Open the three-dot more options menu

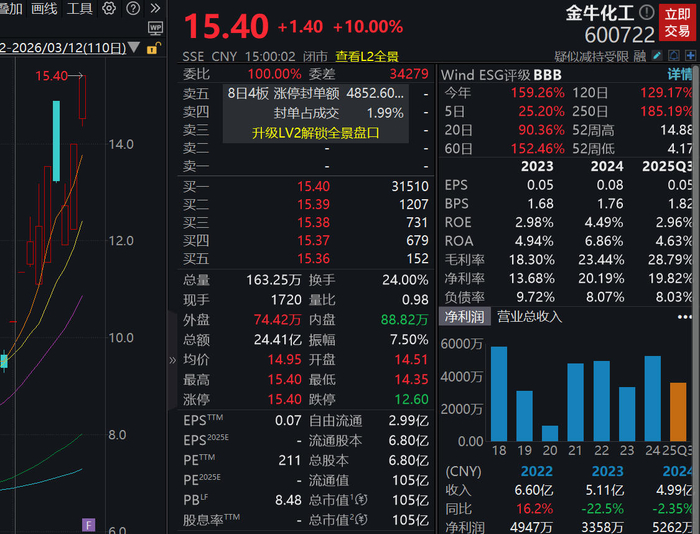684,317
